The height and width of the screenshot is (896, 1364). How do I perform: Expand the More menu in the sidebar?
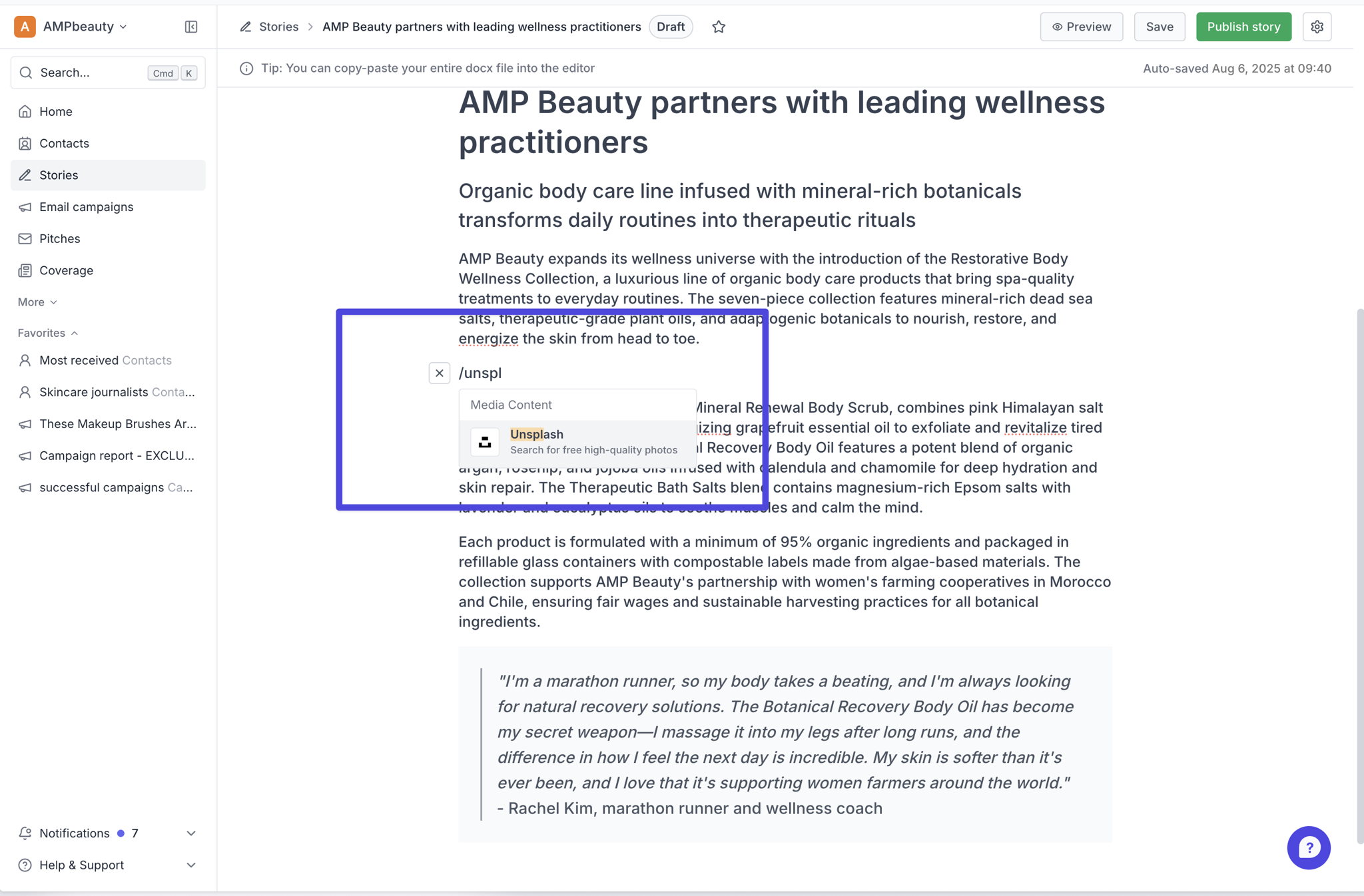[x=37, y=302]
